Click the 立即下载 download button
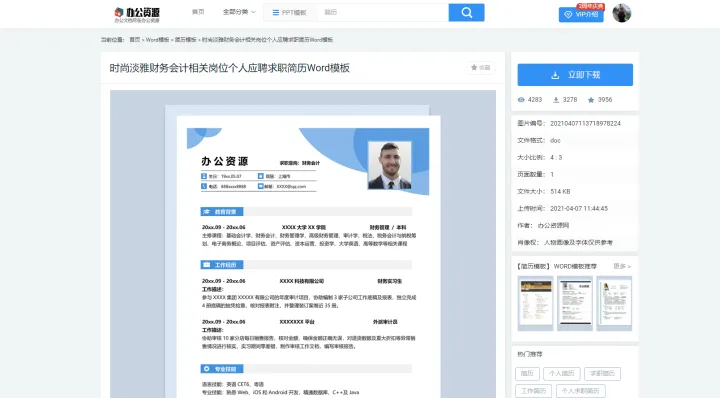Viewport: 720px width, 398px height. point(575,75)
